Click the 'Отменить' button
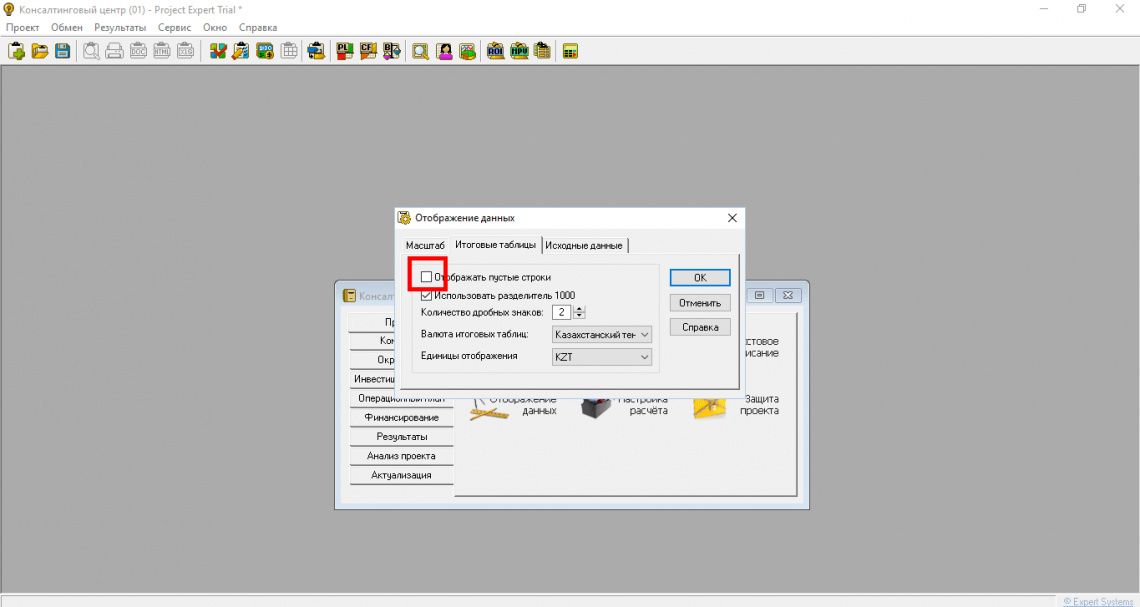 [x=699, y=302]
